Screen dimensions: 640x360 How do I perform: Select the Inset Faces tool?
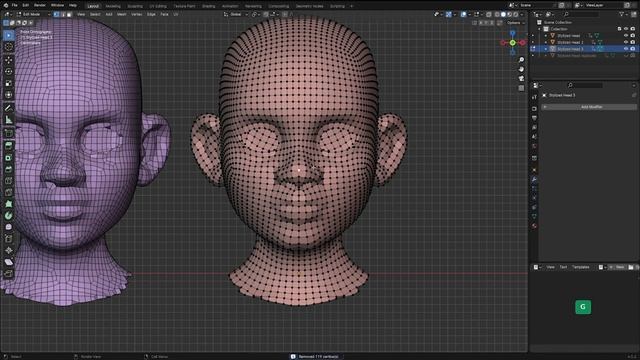(x=9, y=158)
